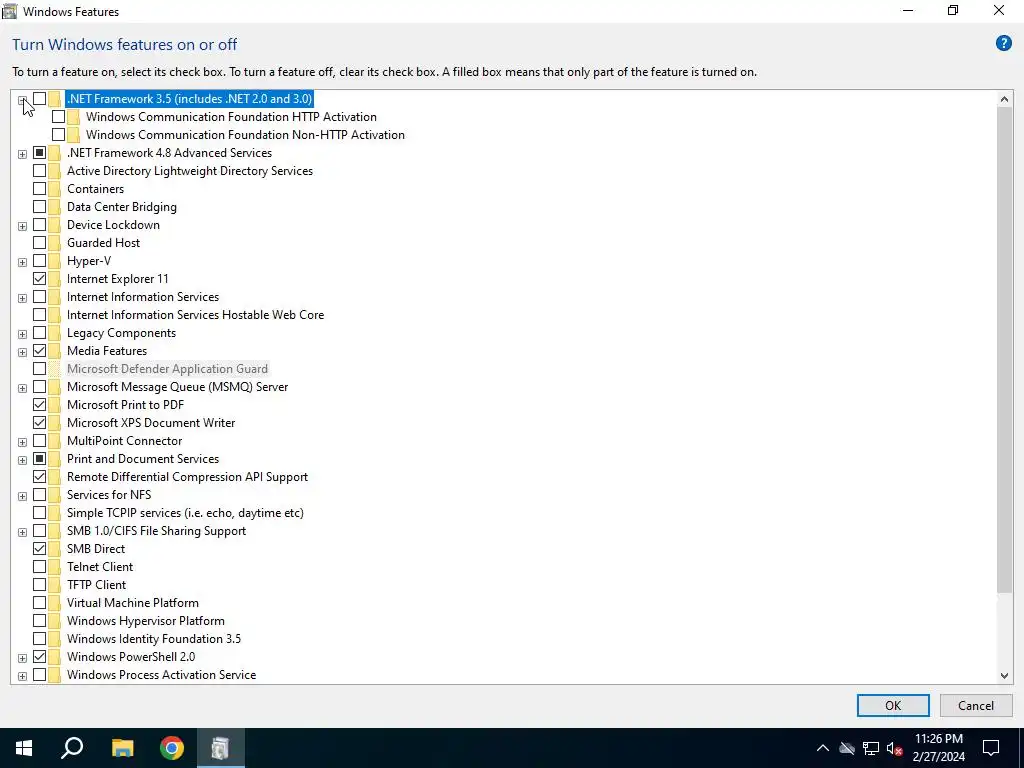Screen dimensions: 1024x768
Task: Select Windows Process Activation Service label
Action: pyautogui.click(x=161, y=675)
